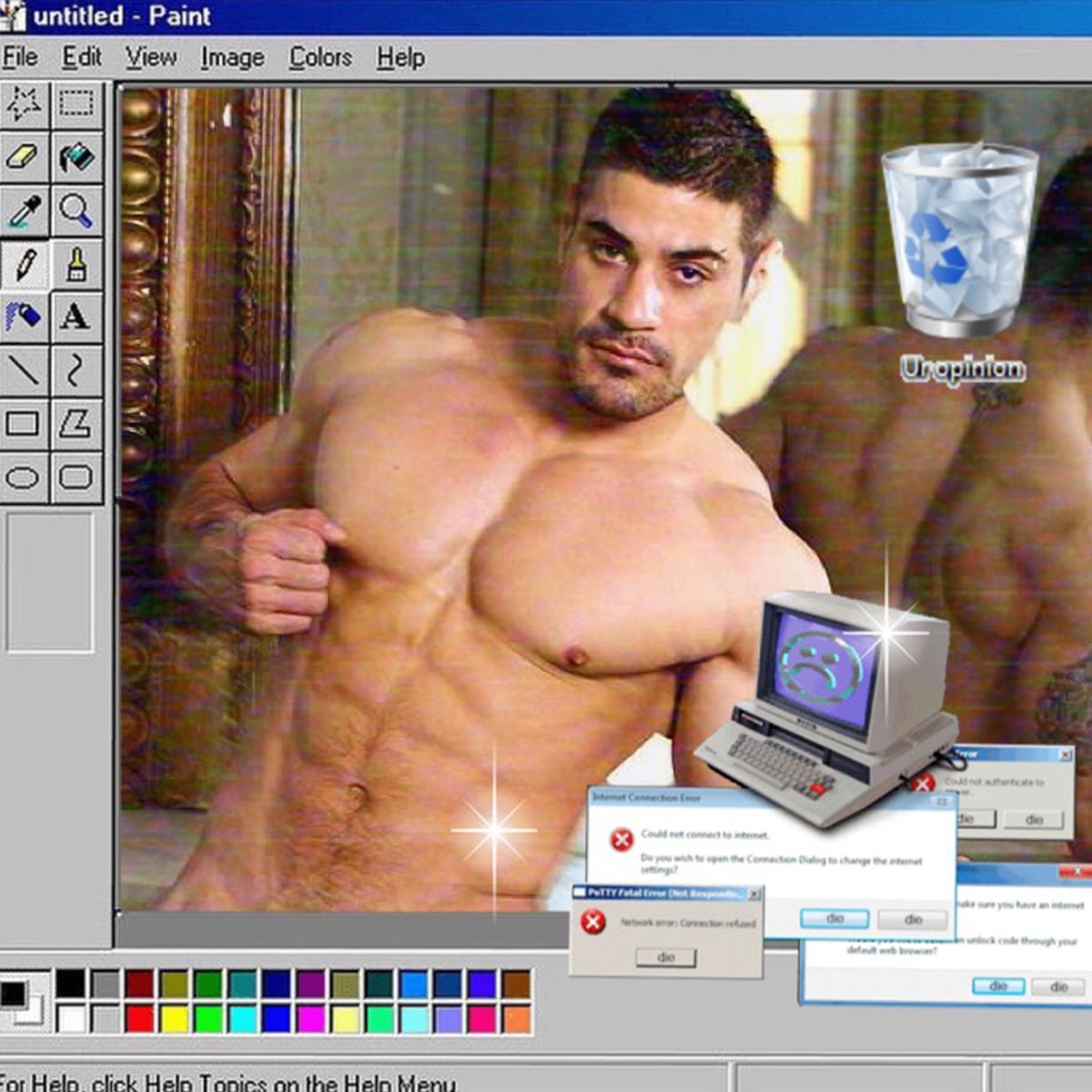Image resolution: width=1092 pixels, height=1092 pixels.
Task: Pick the white color swatch
Action: (x=70, y=1017)
